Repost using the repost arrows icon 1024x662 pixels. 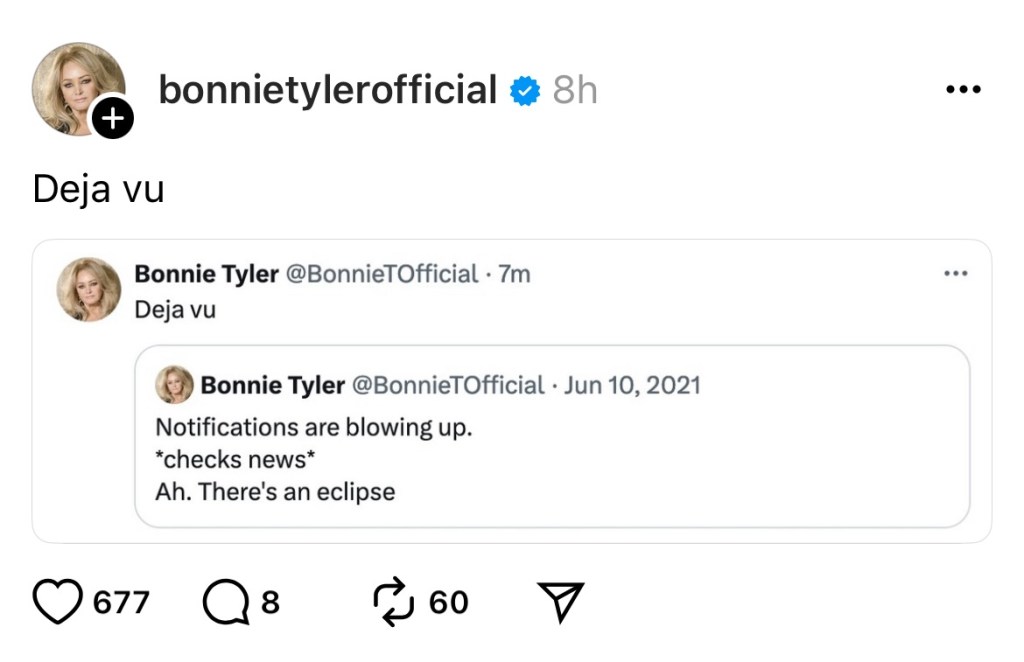(x=394, y=602)
